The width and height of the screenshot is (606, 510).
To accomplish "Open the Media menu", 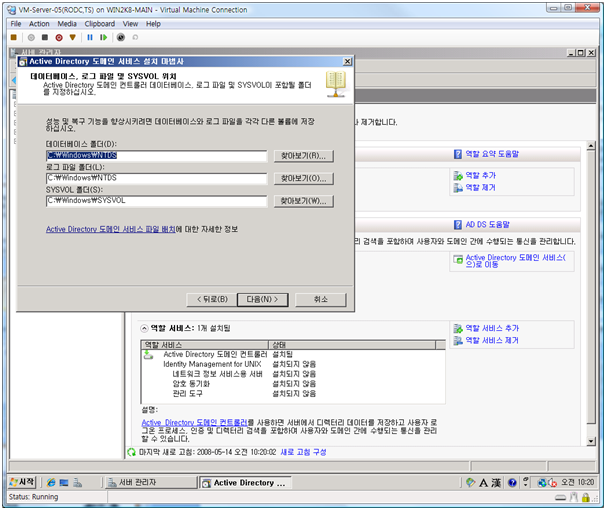I will click(67, 24).
